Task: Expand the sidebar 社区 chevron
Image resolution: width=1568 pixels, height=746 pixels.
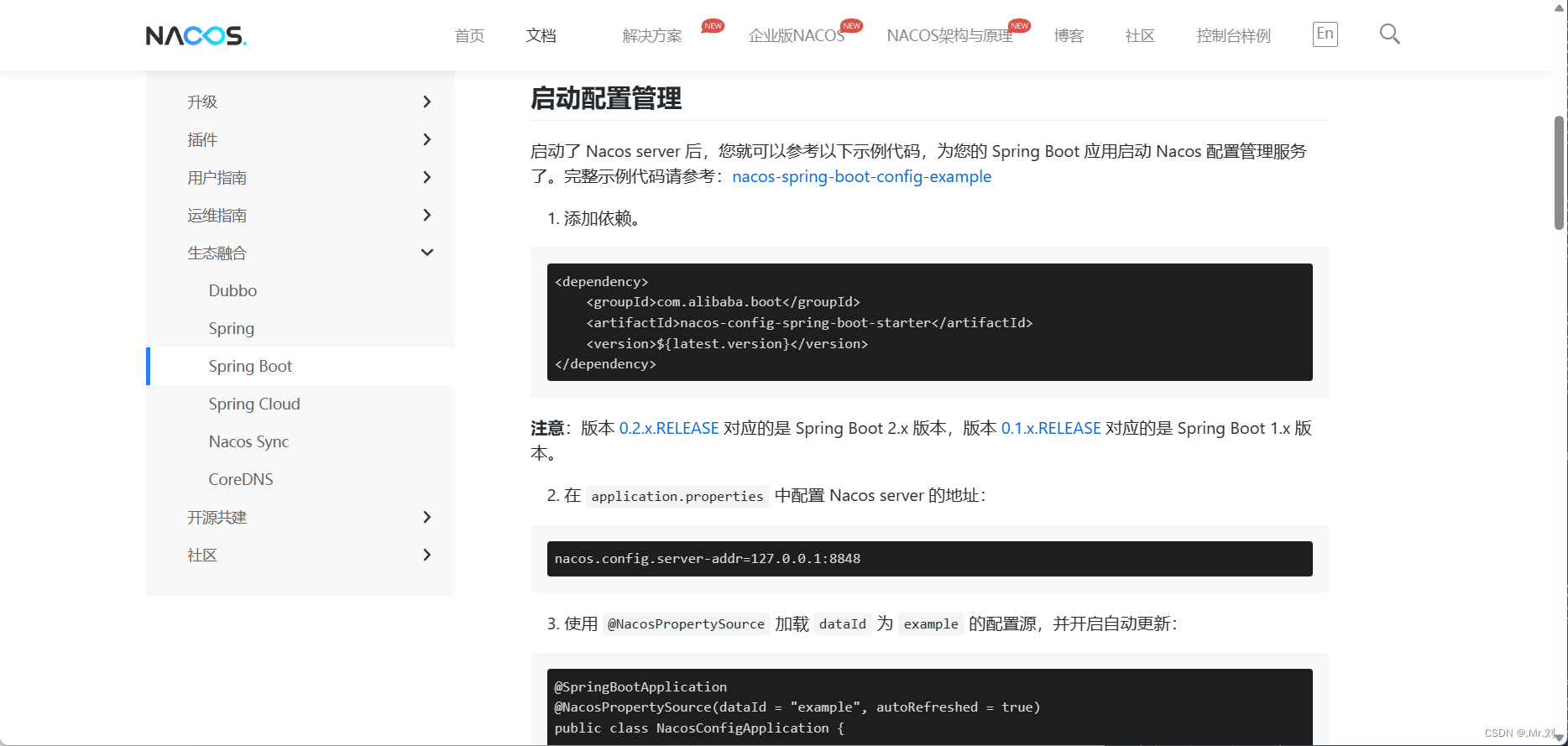Action: coord(426,555)
